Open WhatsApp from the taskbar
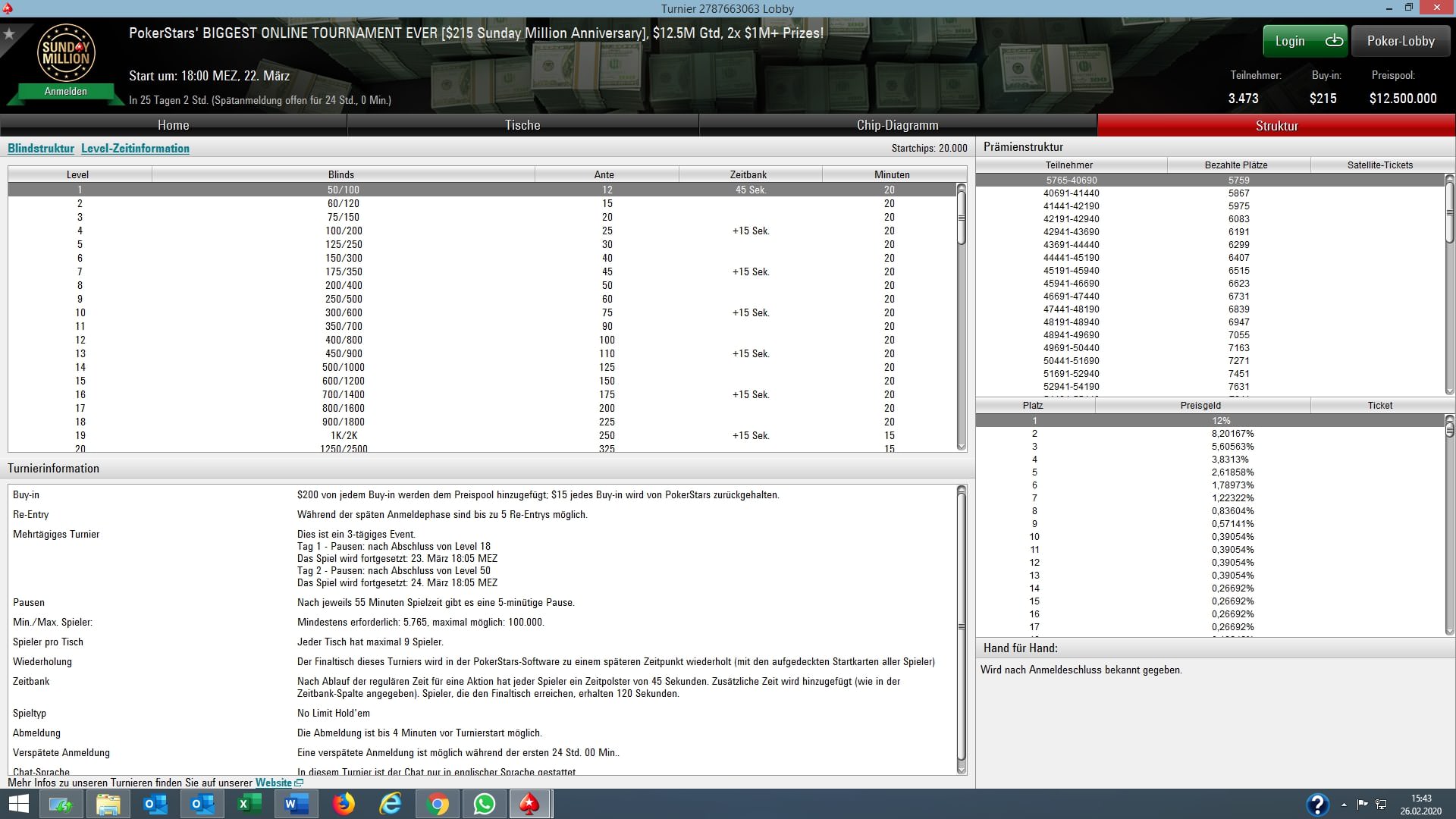Screen dimensions: 1456x819 coord(484,804)
